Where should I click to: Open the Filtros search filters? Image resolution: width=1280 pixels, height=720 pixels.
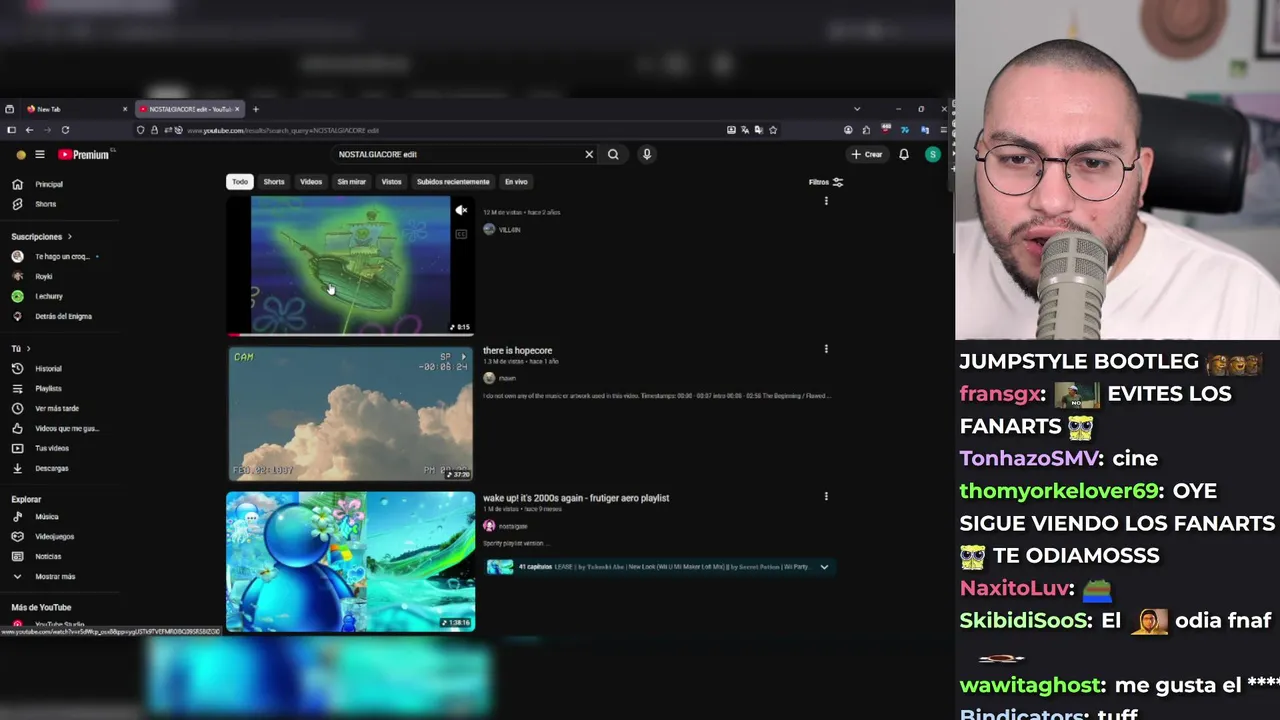coord(826,182)
